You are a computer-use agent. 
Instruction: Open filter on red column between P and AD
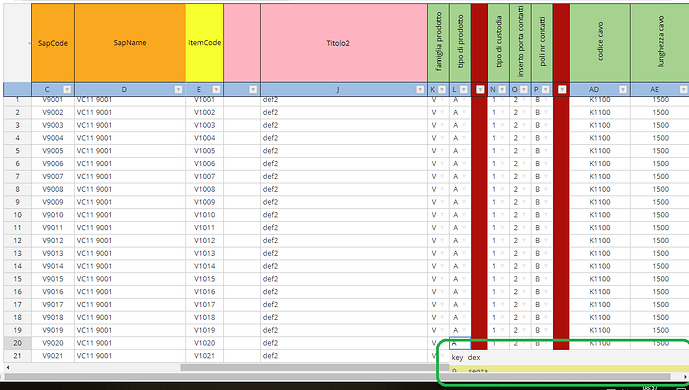[x=562, y=90]
